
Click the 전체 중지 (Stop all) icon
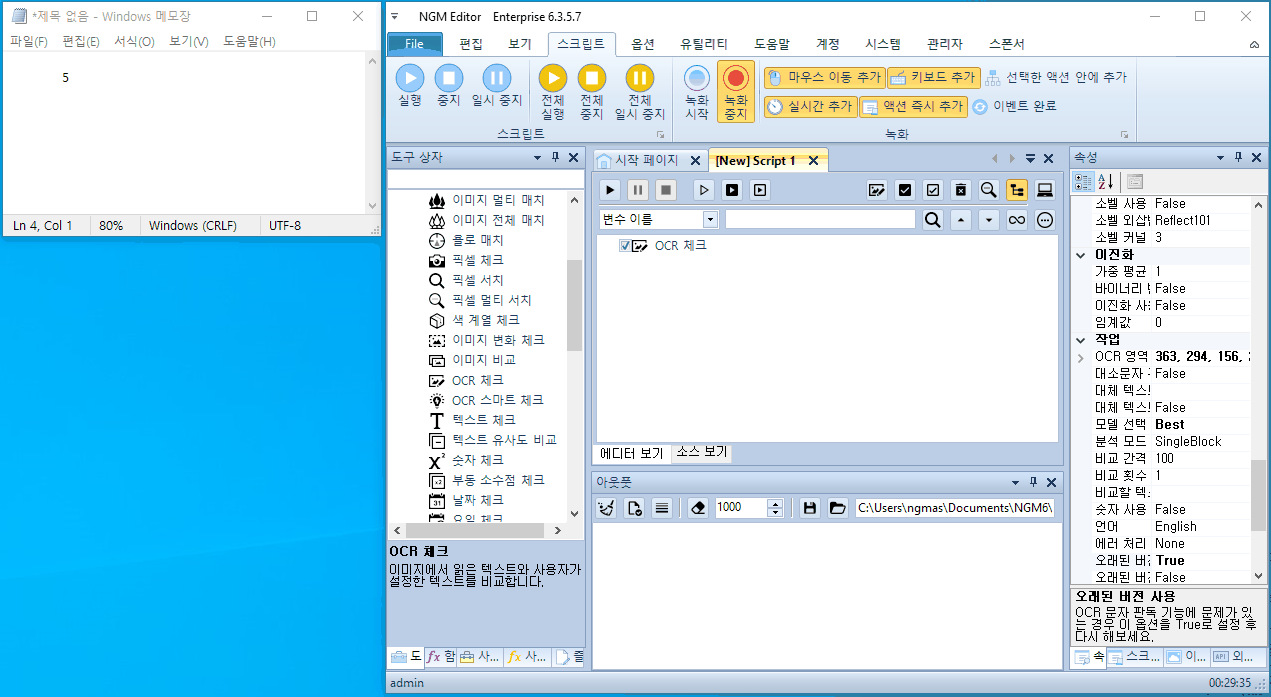coord(592,78)
